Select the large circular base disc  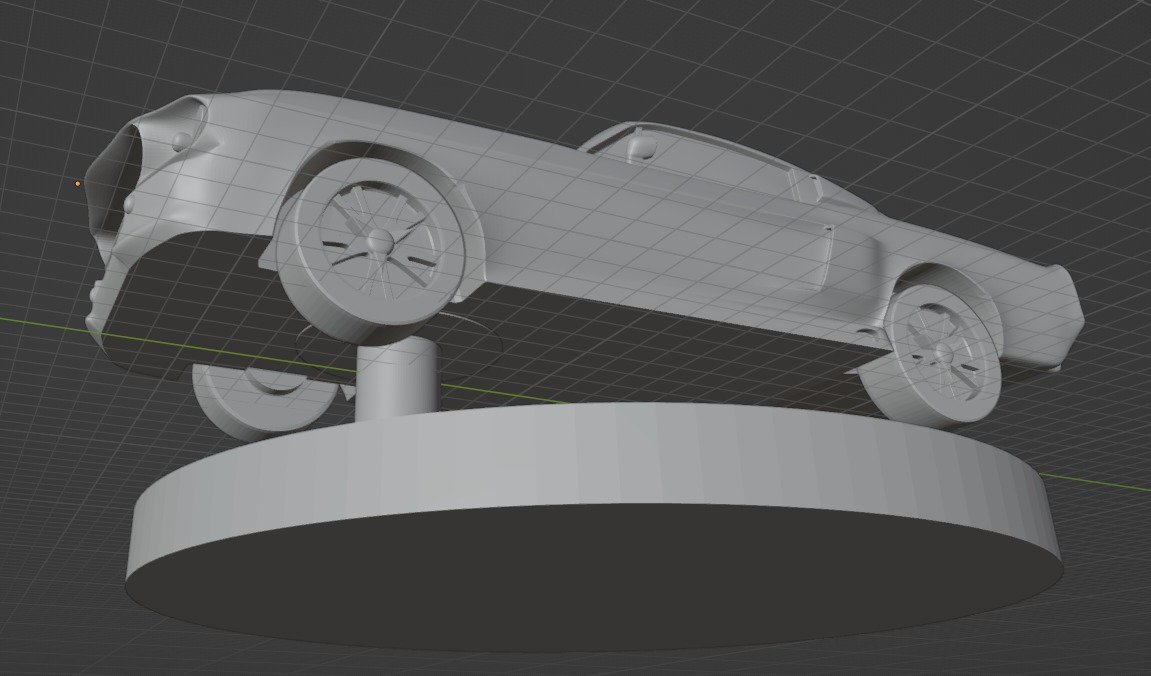595,526
